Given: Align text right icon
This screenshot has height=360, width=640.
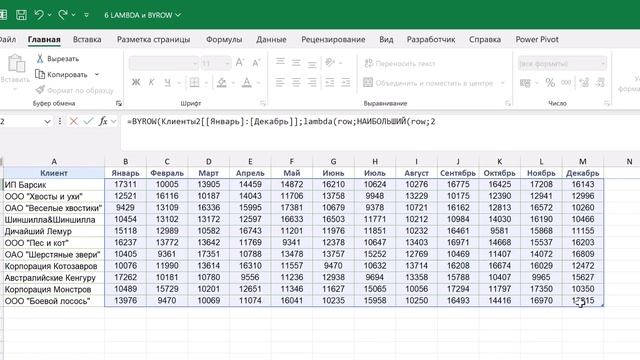Looking at the screenshot, I should (x=312, y=82).
